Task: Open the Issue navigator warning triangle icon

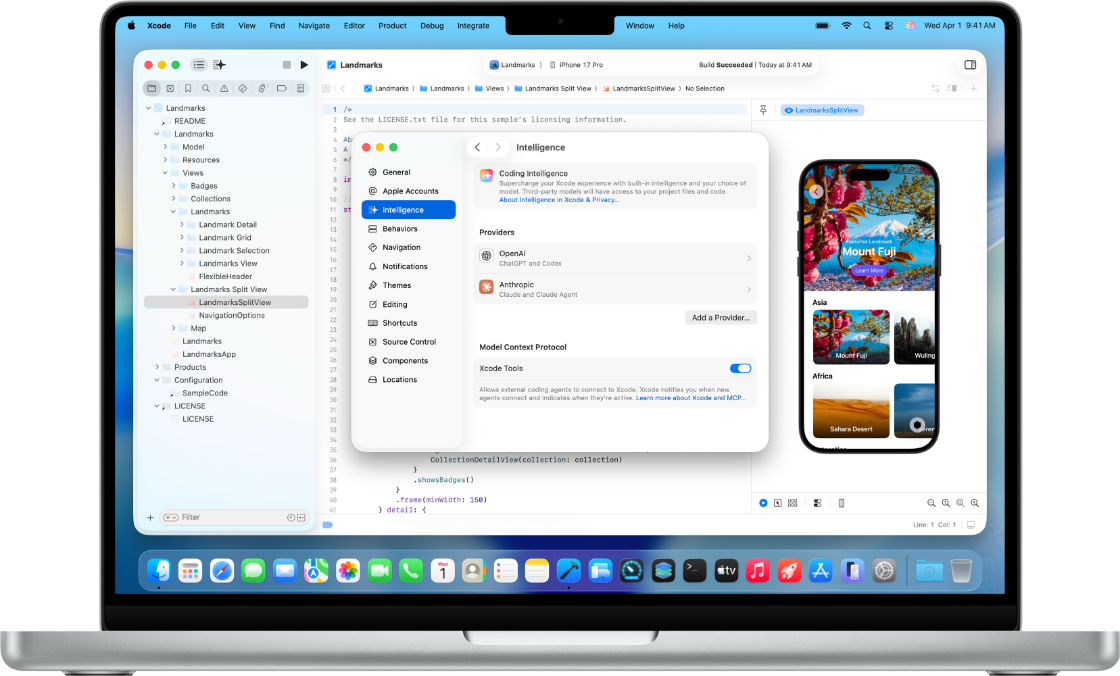Action: tap(225, 88)
